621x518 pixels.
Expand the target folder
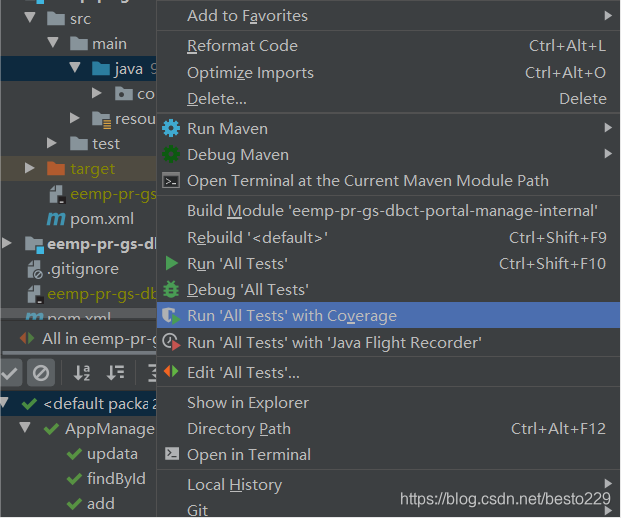click(x=29, y=168)
